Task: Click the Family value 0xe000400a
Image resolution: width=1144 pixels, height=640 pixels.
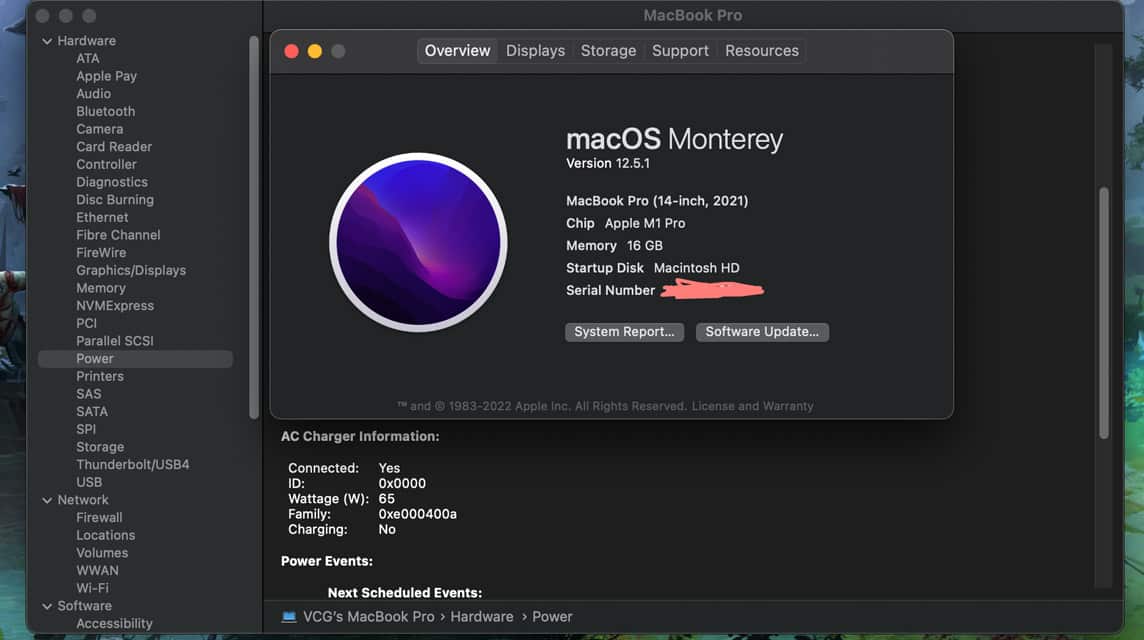Action: [x=417, y=514]
